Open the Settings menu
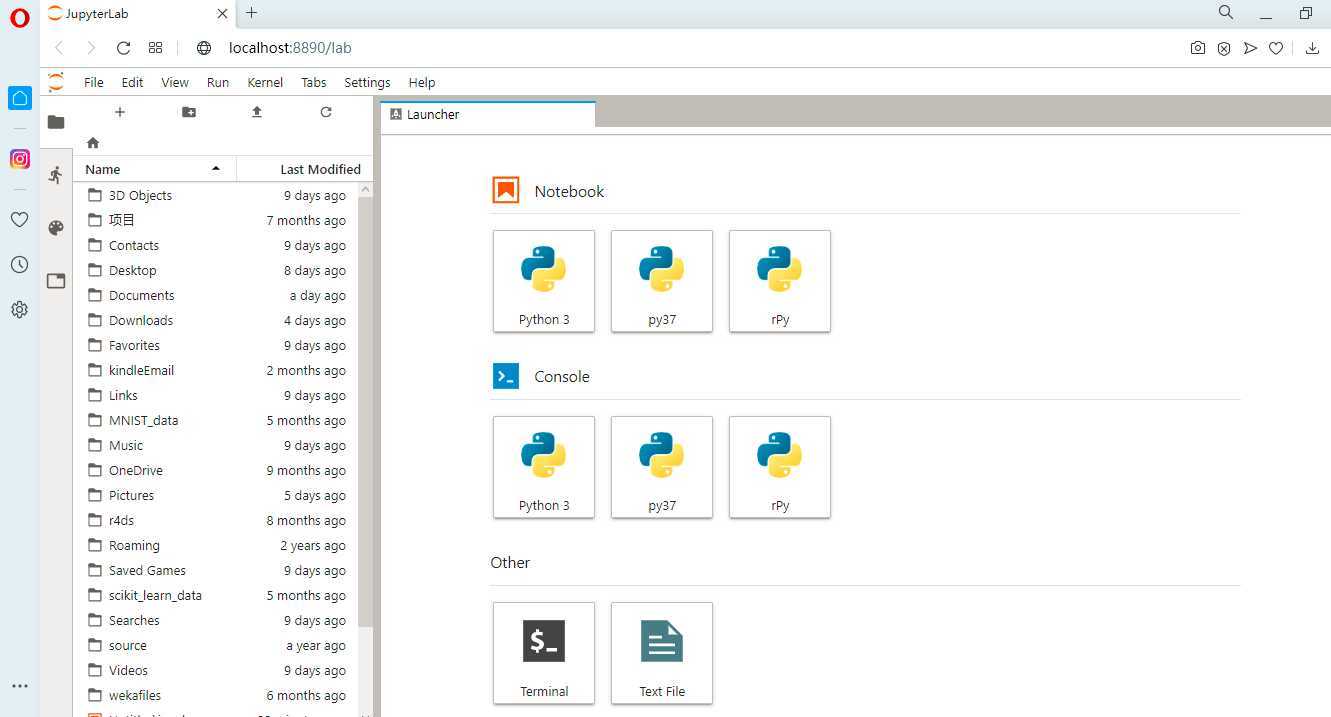This screenshot has height=717, width=1331. 367,82
